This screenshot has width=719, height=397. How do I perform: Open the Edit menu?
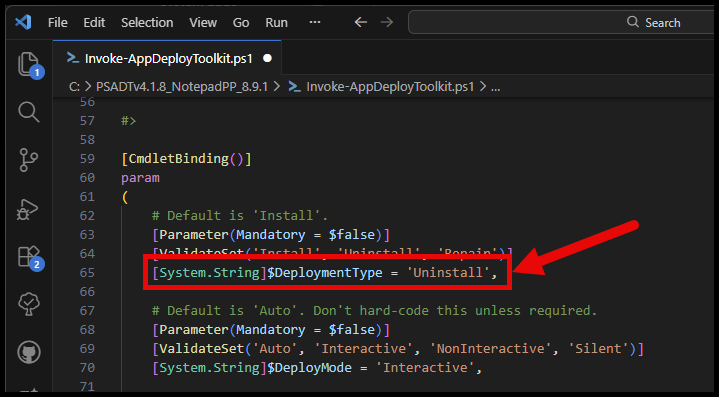pyautogui.click(x=94, y=22)
